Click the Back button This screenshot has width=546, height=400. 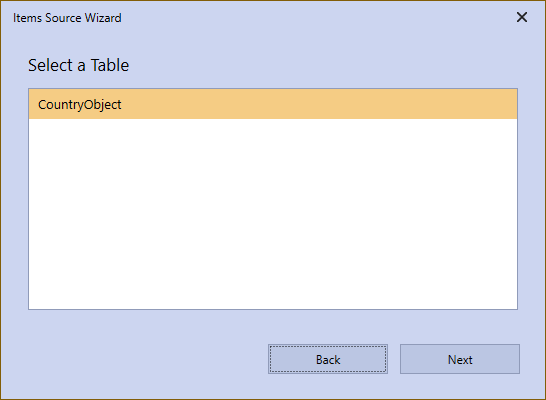point(328,359)
